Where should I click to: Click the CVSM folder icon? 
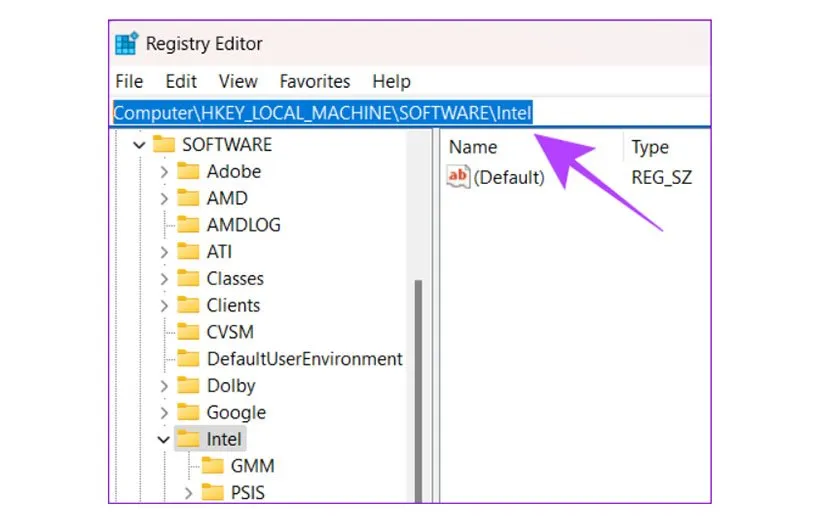pyautogui.click(x=189, y=332)
